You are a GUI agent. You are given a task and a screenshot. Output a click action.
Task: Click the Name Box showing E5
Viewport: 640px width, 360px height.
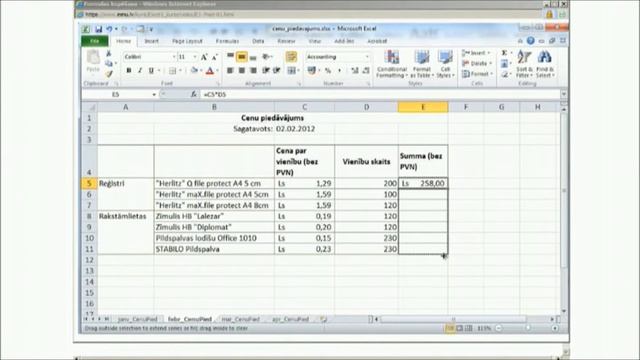point(116,95)
